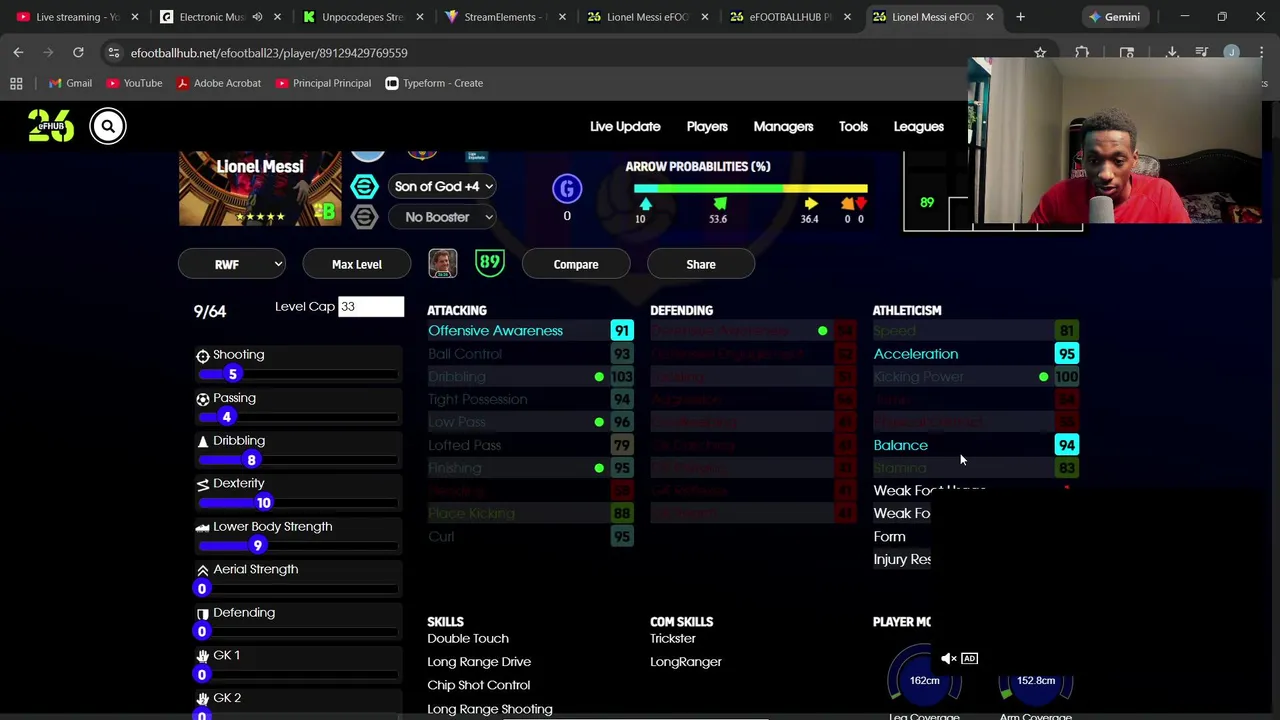The height and width of the screenshot is (720, 1280).
Task: Open the browser extensions puzzle icon
Action: [1082, 52]
